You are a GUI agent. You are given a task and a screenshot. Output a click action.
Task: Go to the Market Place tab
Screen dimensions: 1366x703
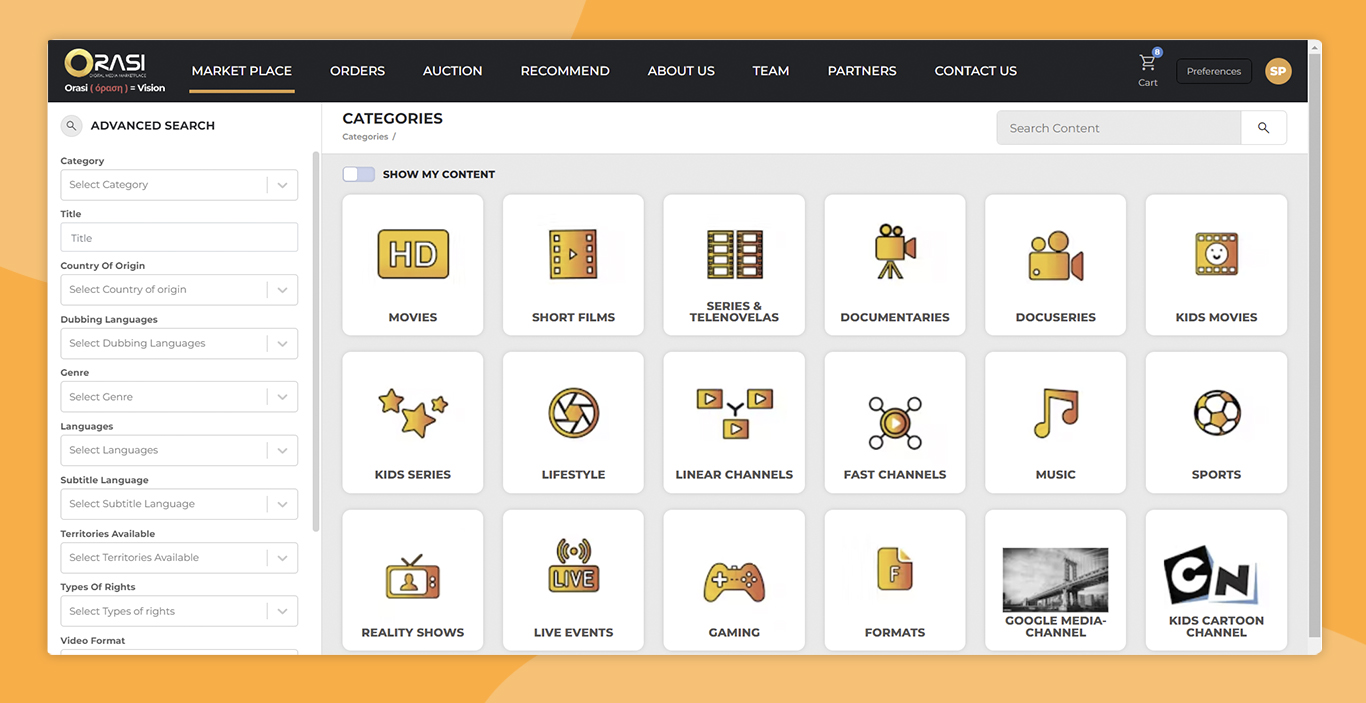[x=242, y=71]
